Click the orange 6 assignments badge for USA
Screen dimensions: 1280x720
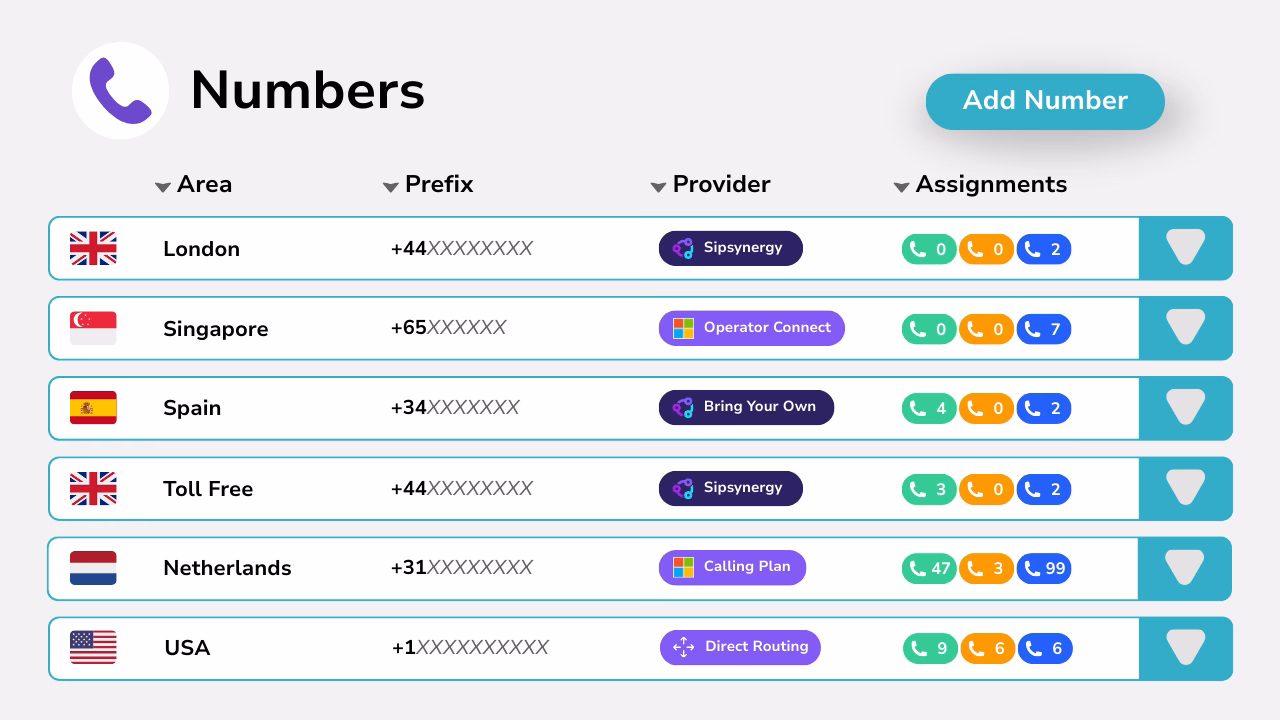pos(988,649)
